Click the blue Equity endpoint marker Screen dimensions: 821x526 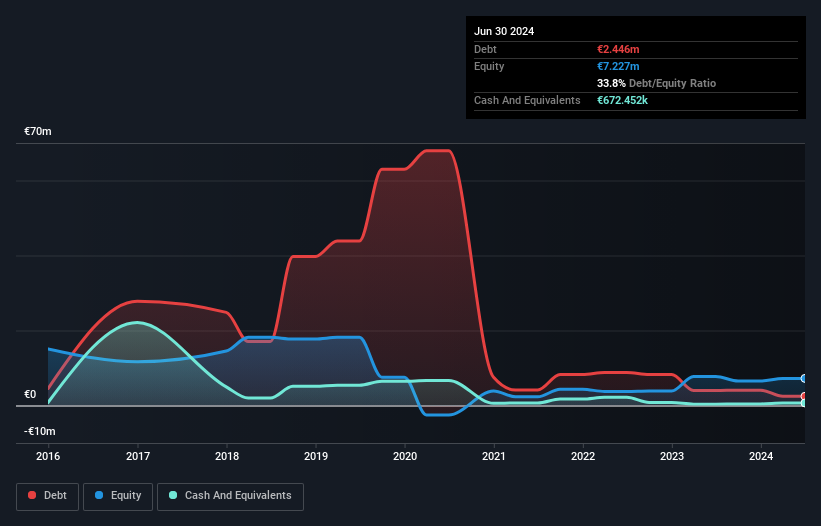[804, 378]
